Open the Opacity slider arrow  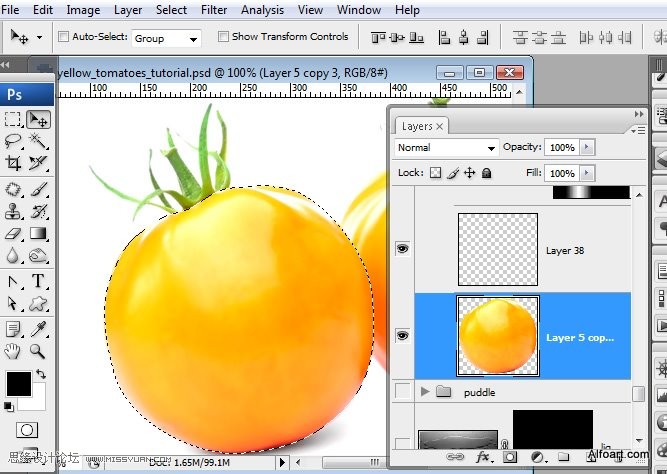(587, 147)
